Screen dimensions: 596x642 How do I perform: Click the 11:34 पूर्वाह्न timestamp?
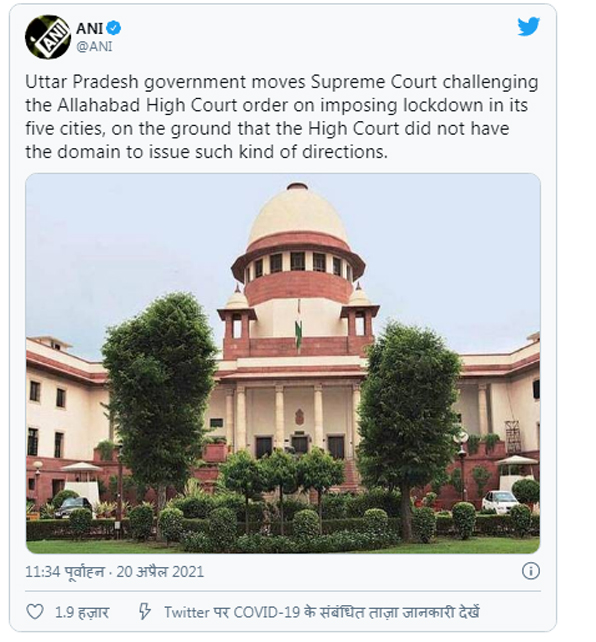(65, 572)
